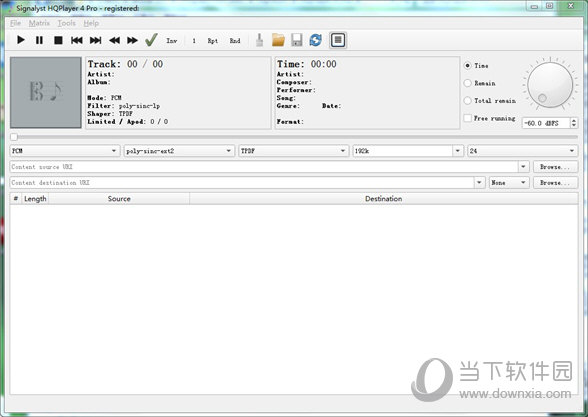Click the 'Filter: poly-sinc-lp' info text
The height and width of the screenshot is (417, 588).
pyautogui.click(x=124, y=106)
